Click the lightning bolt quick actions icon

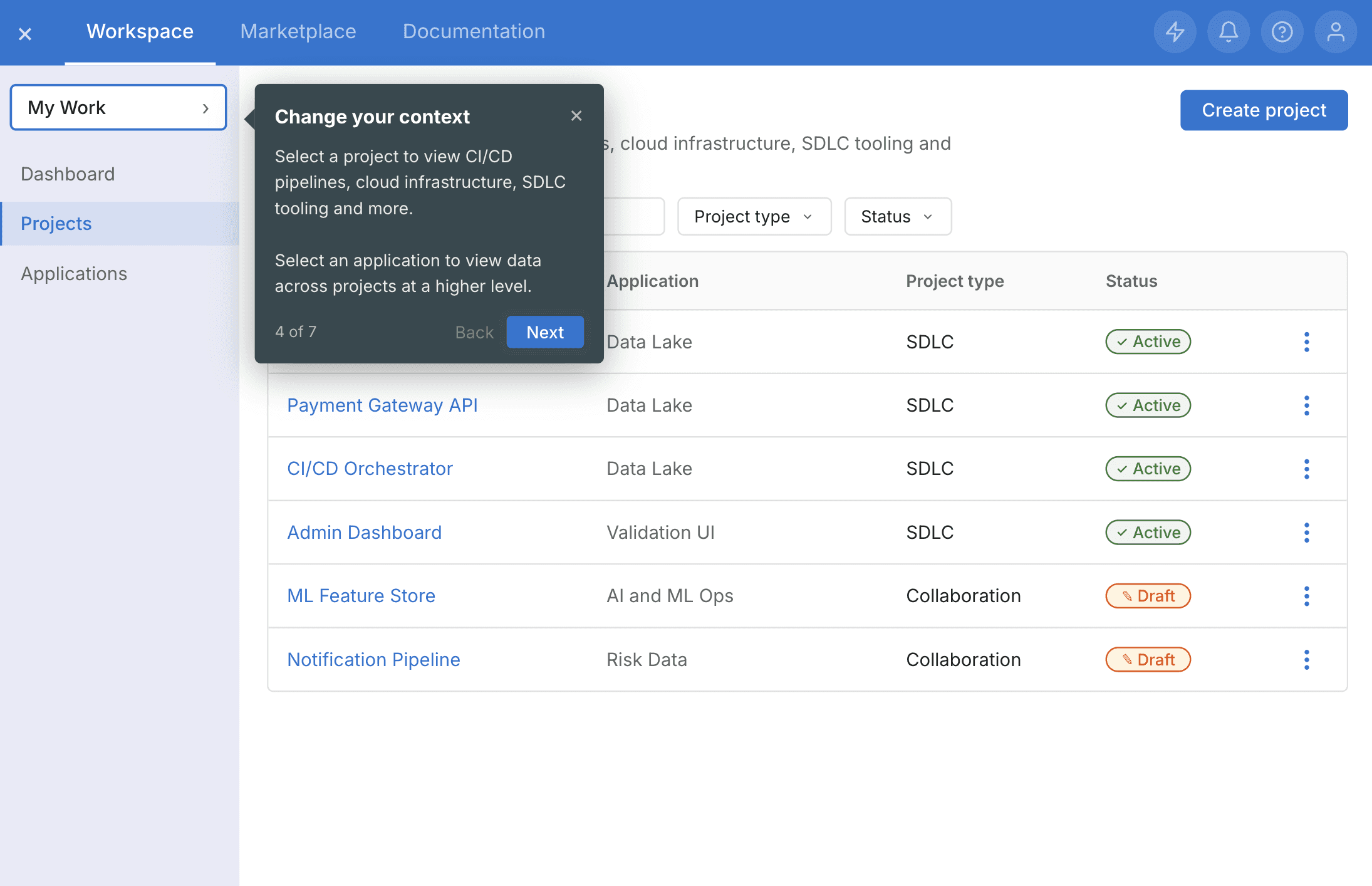pyautogui.click(x=1175, y=32)
